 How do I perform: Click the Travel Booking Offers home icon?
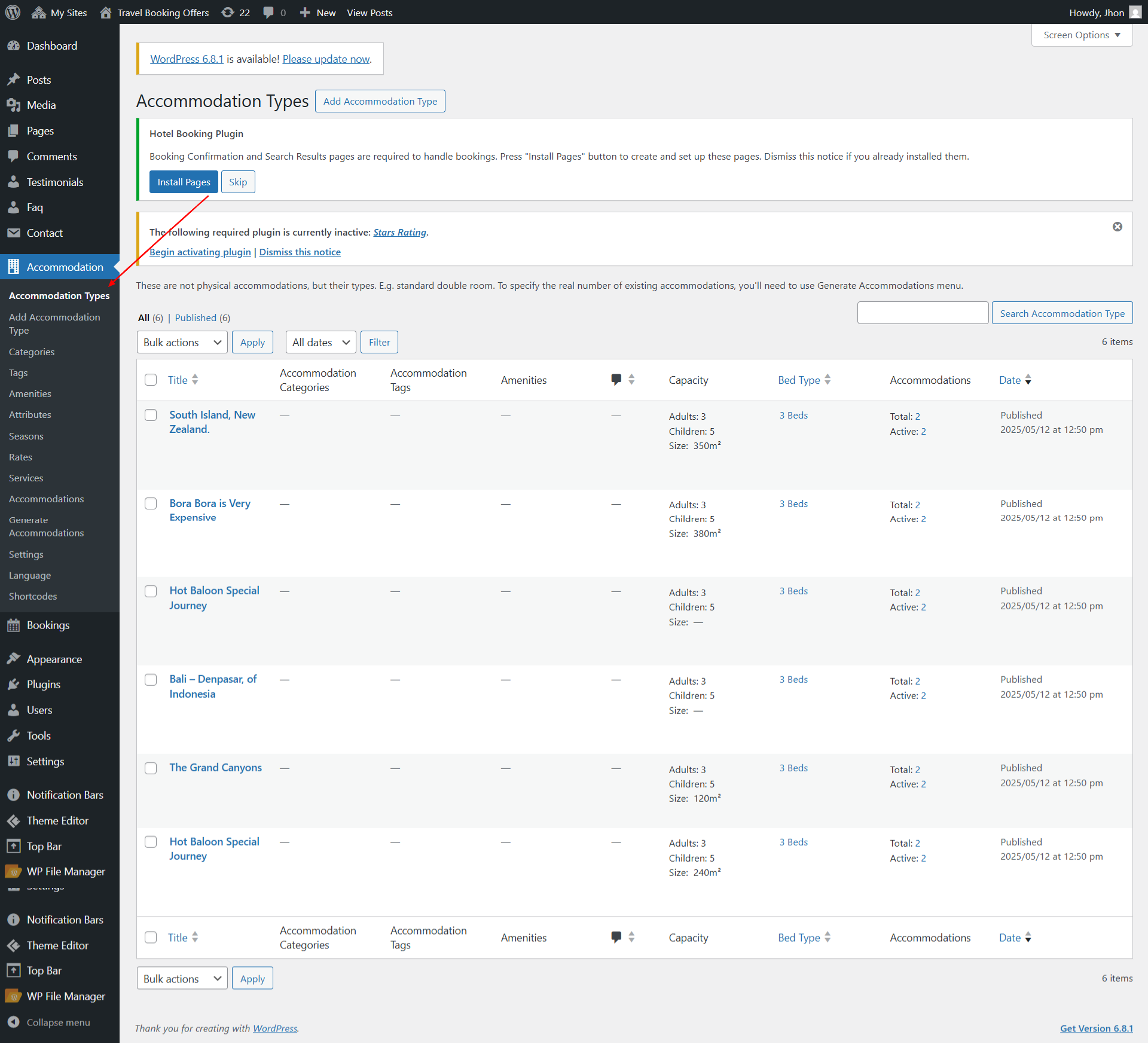[106, 13]
